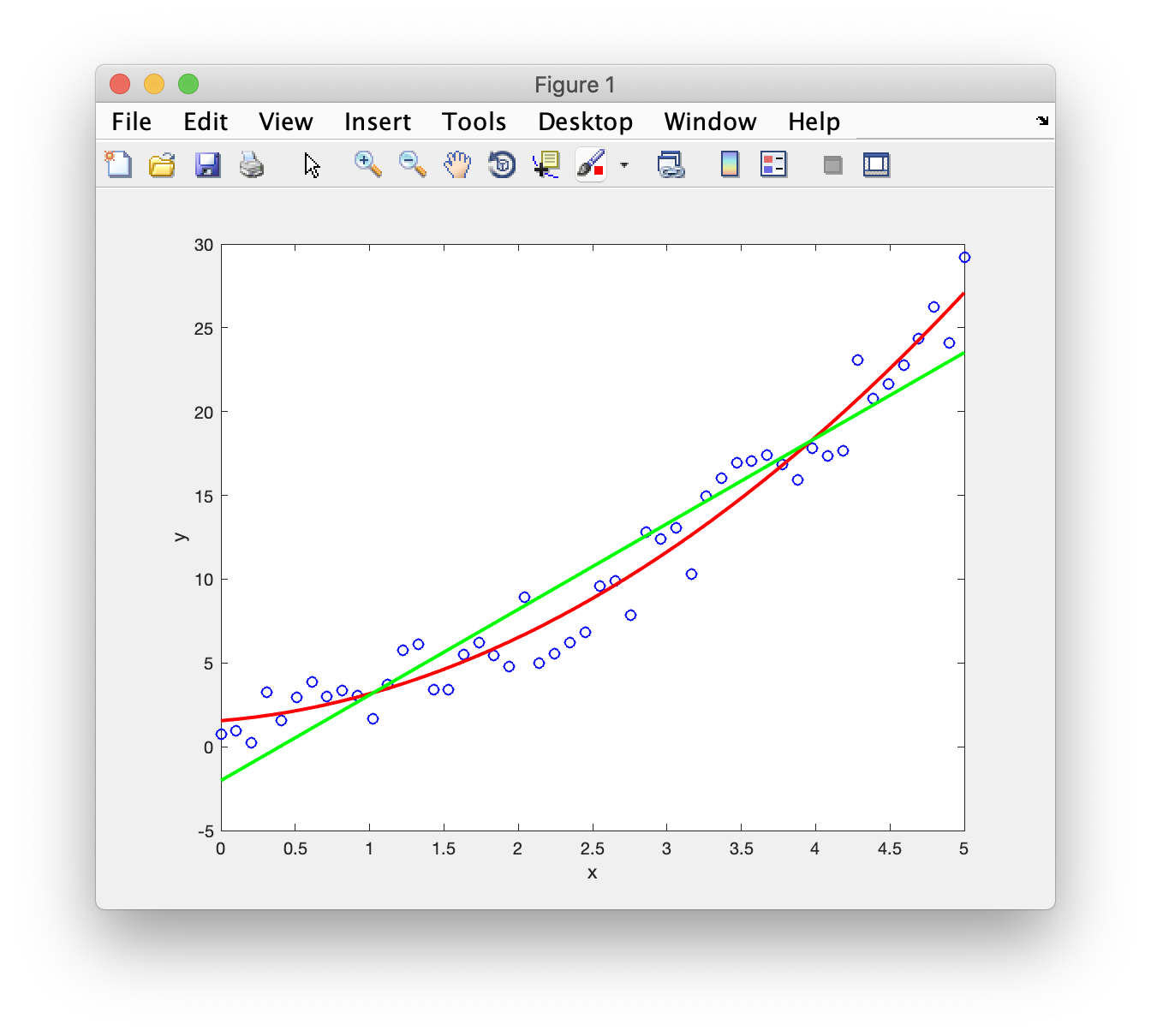1151x1036 pixels.
Task: Select the Pan hand tool
Action: pos(457,164)
